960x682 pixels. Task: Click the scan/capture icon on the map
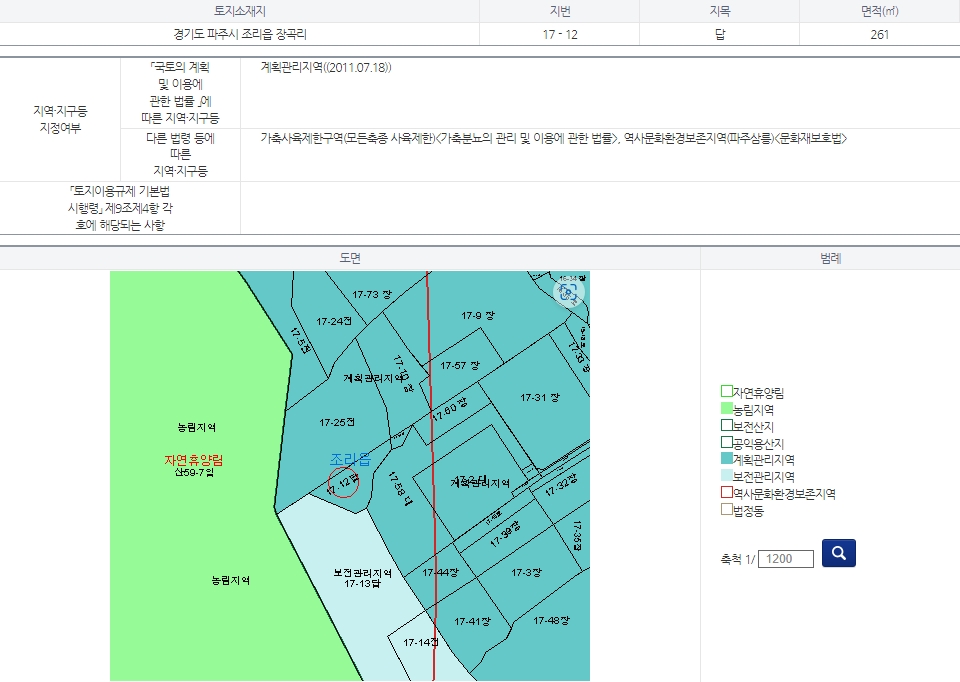coord(570,292)
